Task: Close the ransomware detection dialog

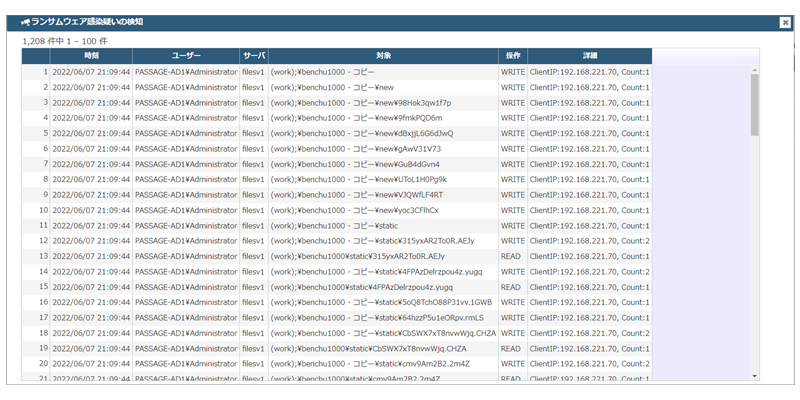Action: [x=785, y=22]
